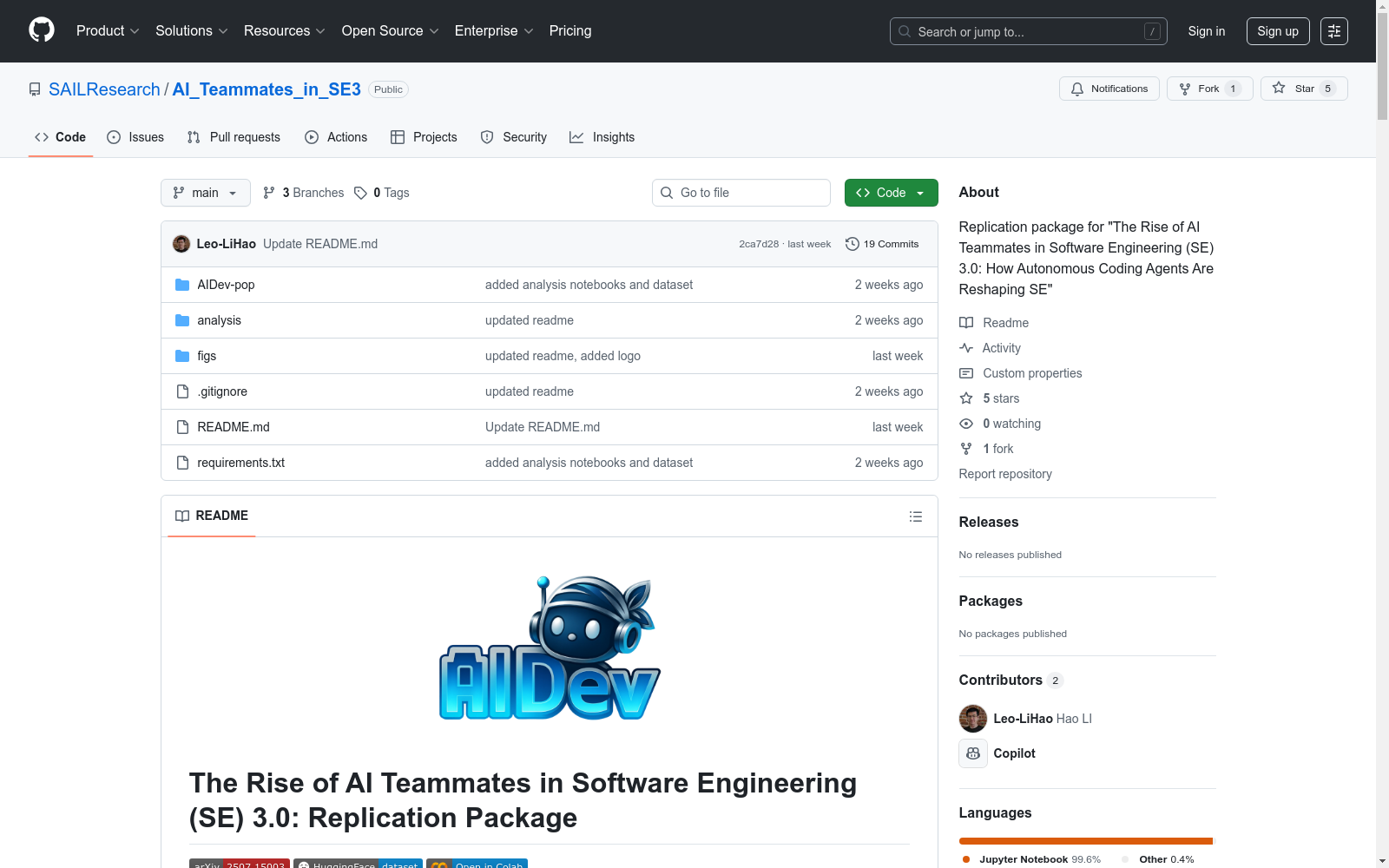The width and height of the screenshot is (1389, 868).
Task: Open the SAILResearch organization page
Action: (104, 89)
